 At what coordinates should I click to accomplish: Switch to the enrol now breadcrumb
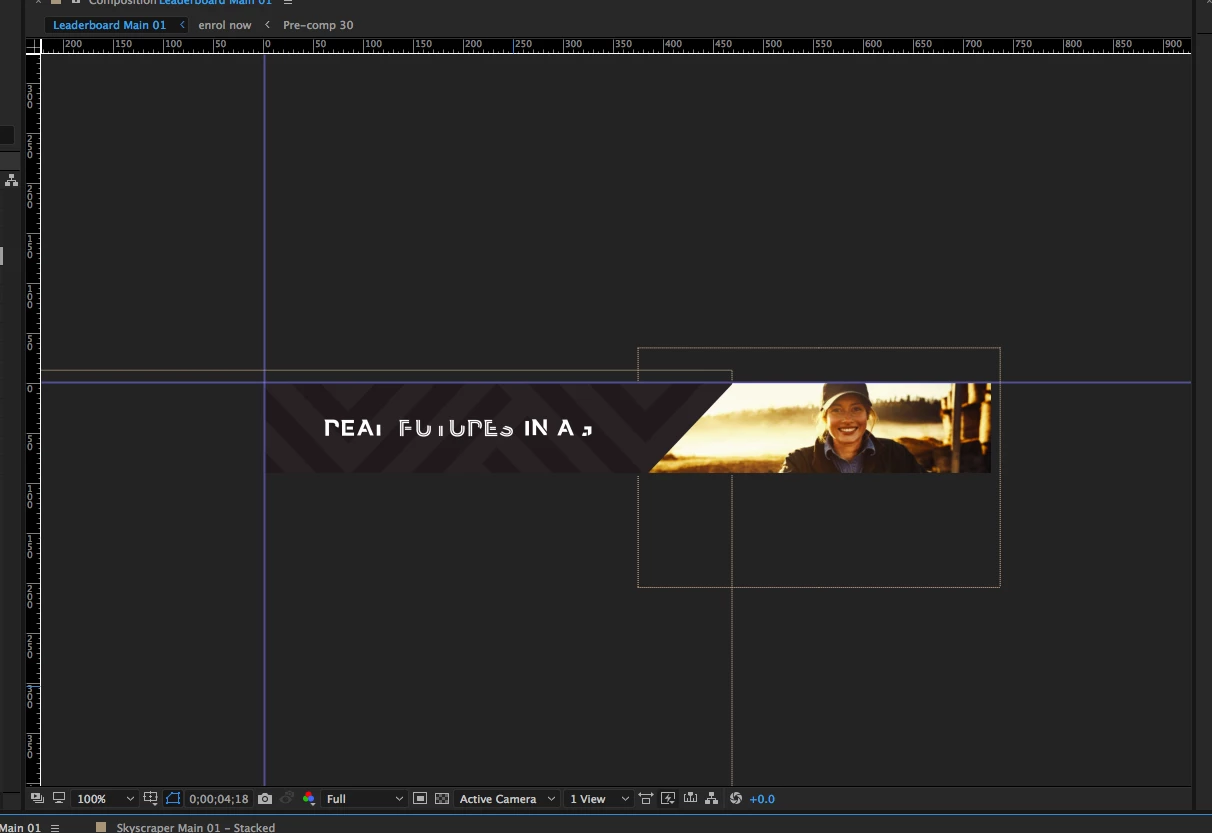[x=225, y=25]
